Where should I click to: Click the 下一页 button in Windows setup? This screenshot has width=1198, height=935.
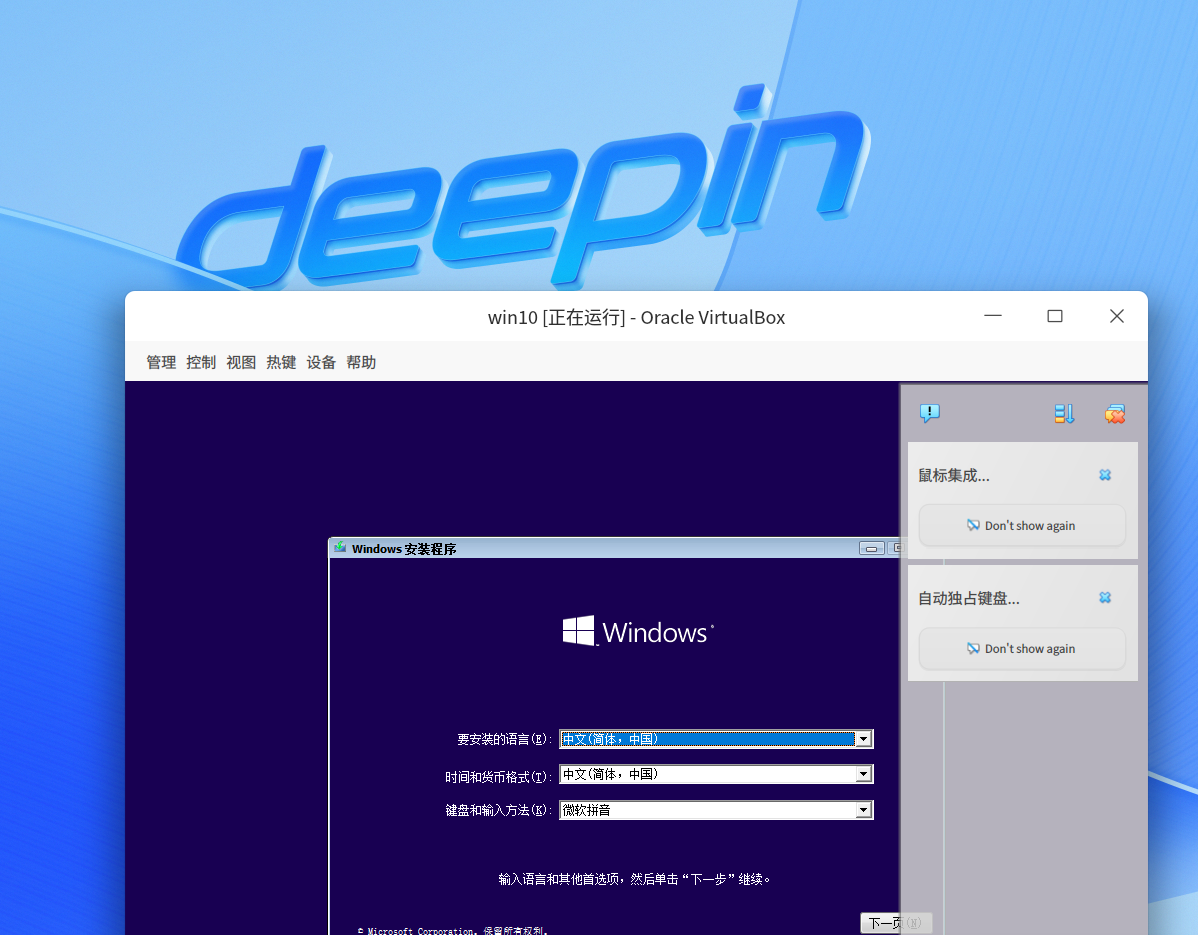click(895, 923)
